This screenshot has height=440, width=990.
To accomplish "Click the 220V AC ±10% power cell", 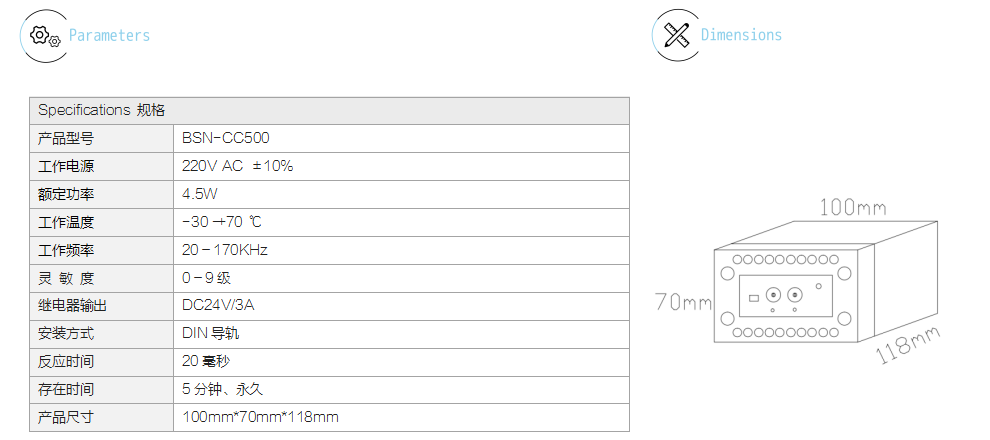I will click(402, 167).
